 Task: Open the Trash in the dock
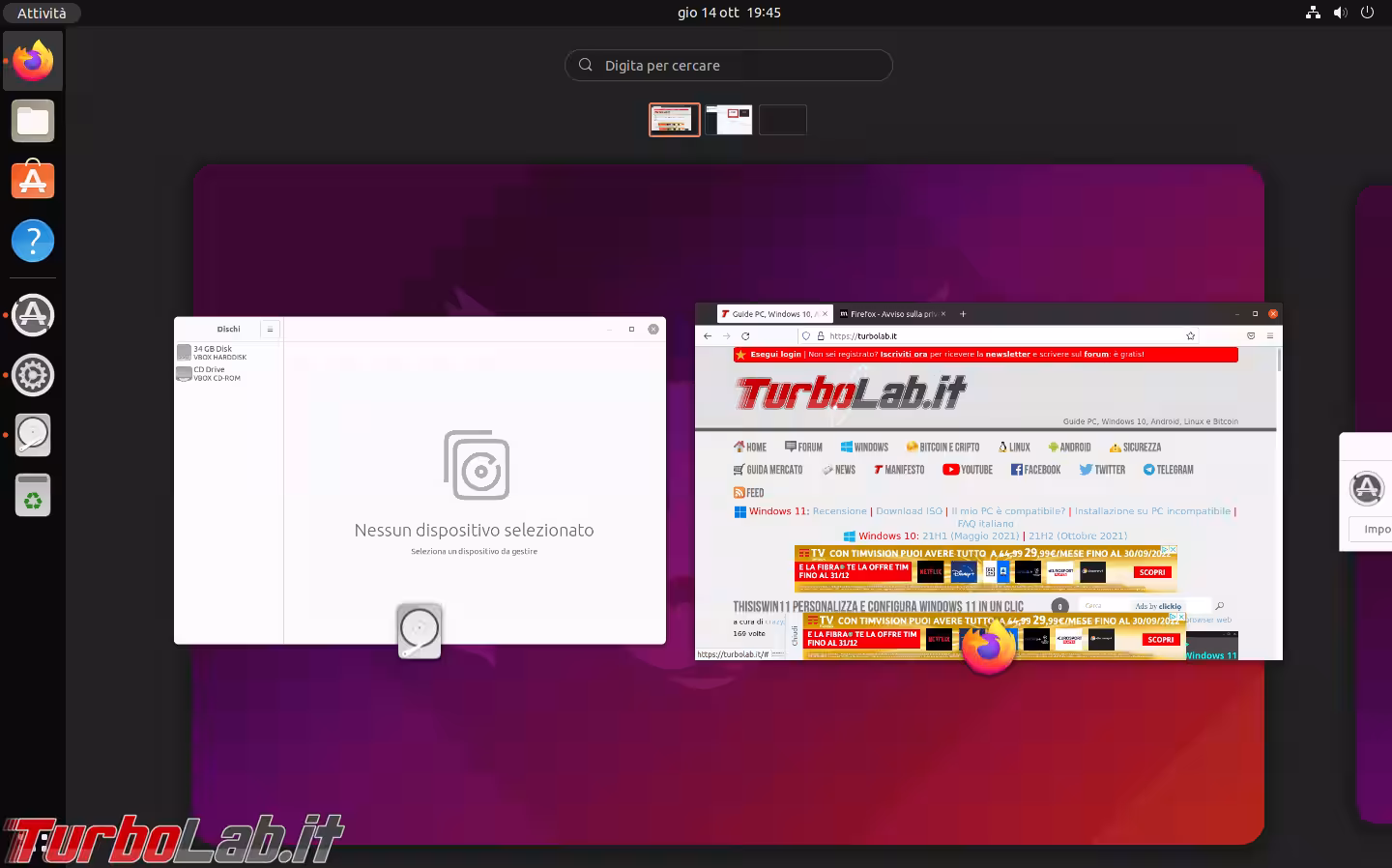[33, 495]
